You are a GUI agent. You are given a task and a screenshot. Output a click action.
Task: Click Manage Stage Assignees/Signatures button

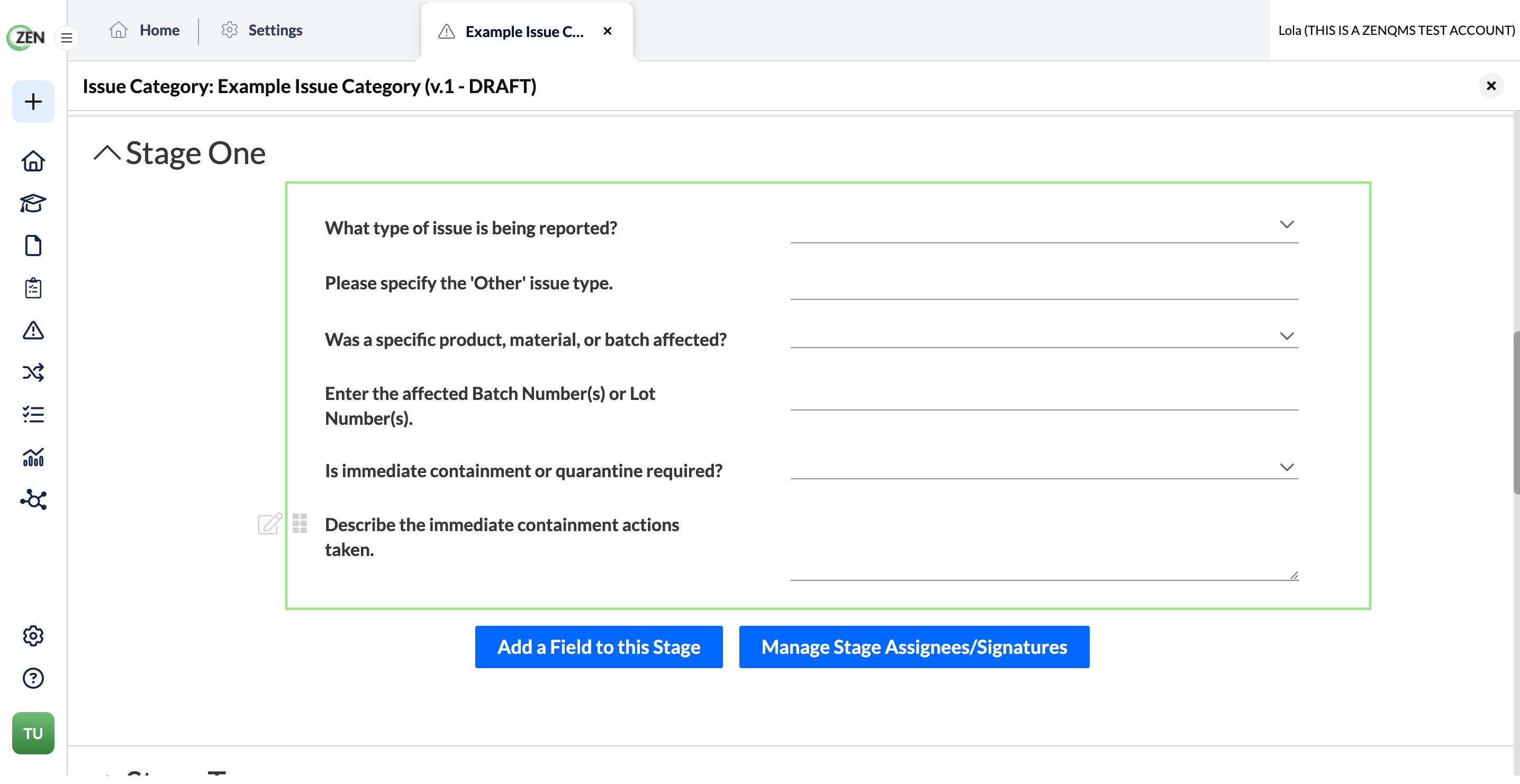point(914,647)
